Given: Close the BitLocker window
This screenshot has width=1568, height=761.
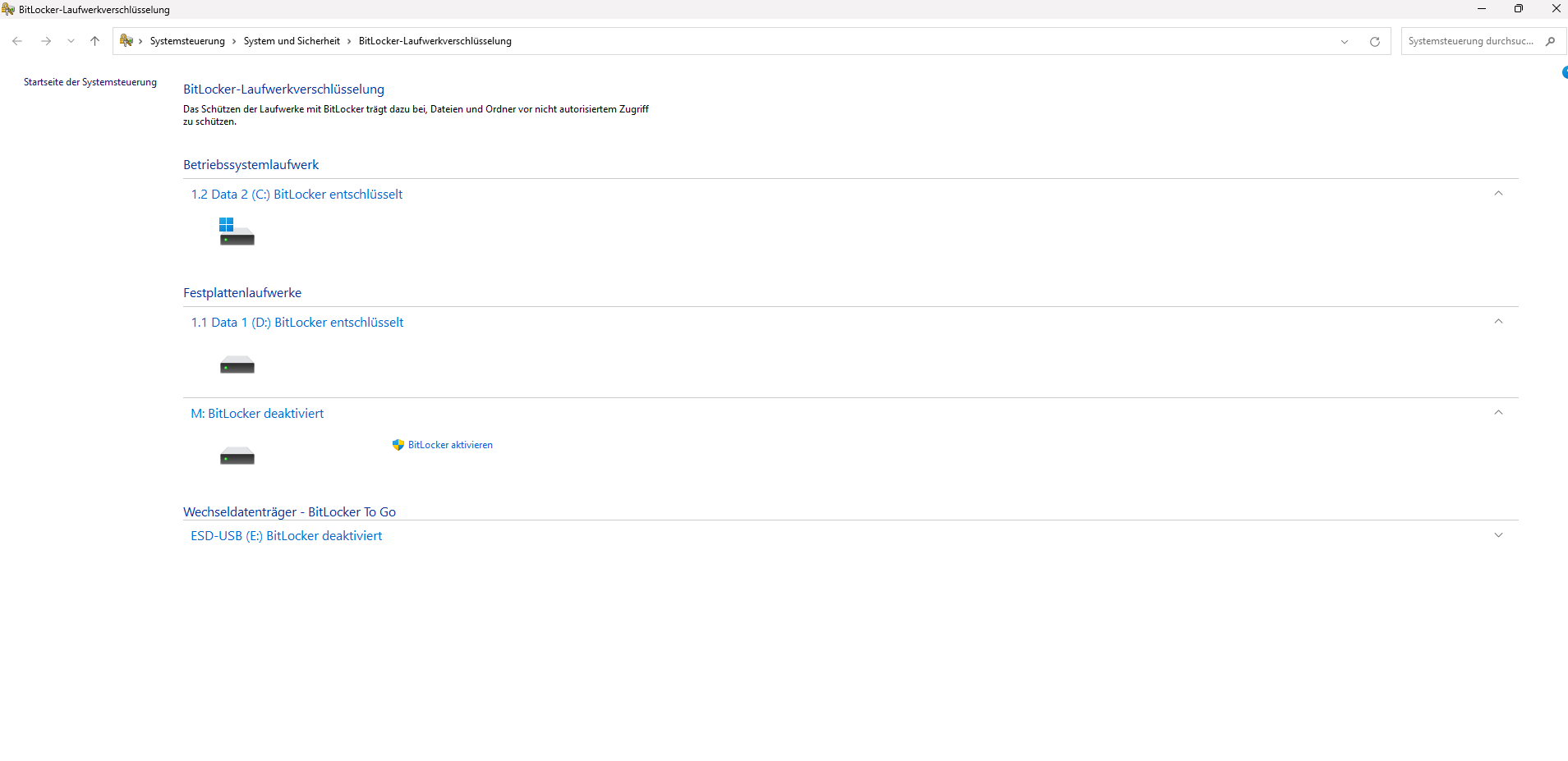Looking at the screenshot, I should tap(1556, 9).
